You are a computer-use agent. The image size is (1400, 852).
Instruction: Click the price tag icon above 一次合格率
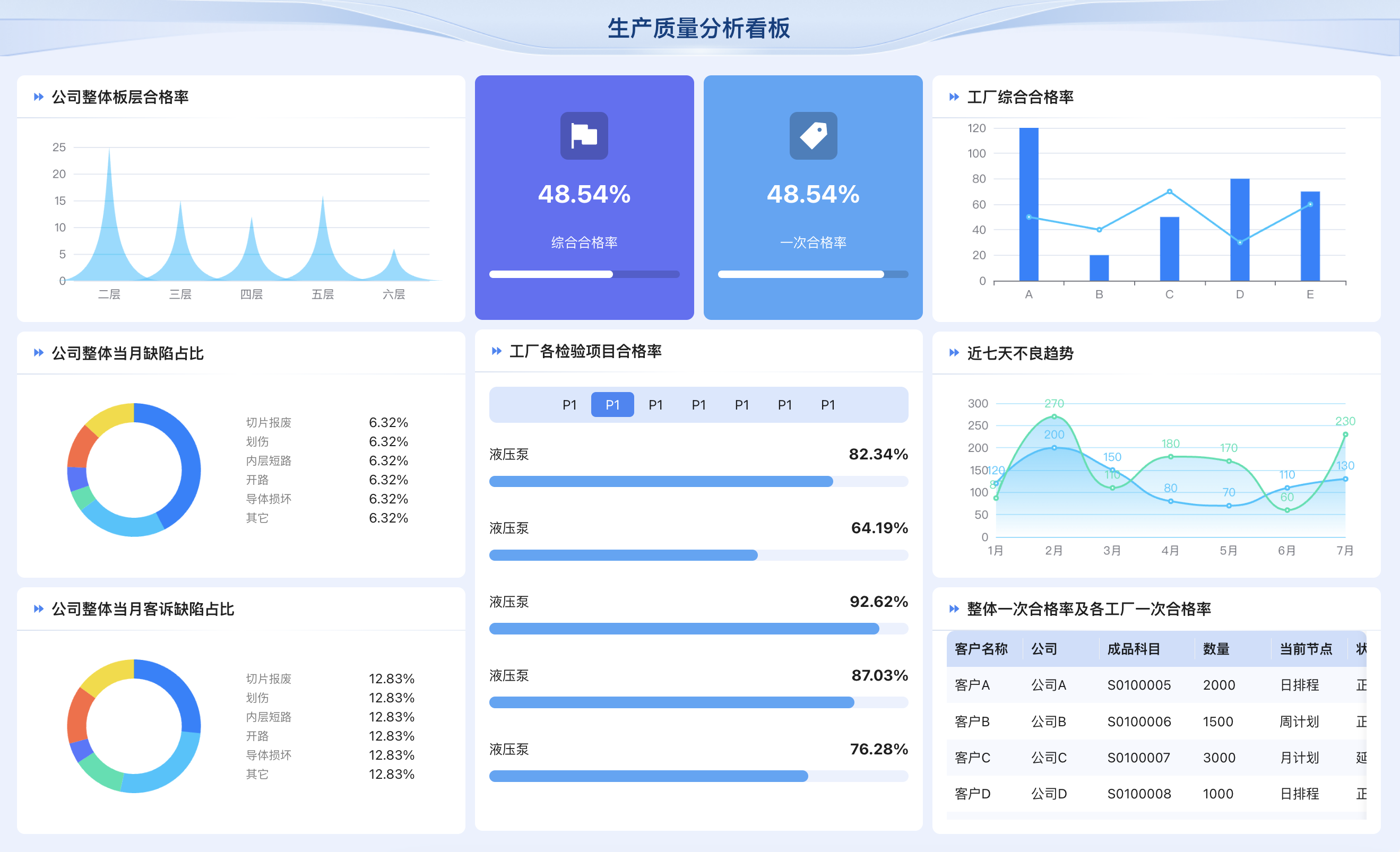[813, 136]
